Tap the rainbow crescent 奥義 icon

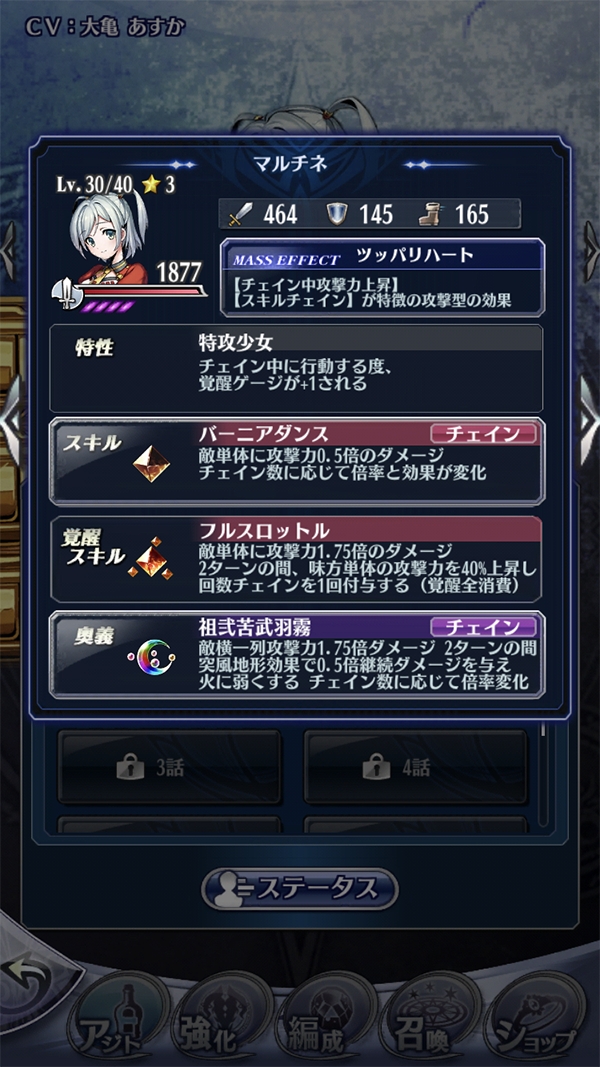[151, 659]
